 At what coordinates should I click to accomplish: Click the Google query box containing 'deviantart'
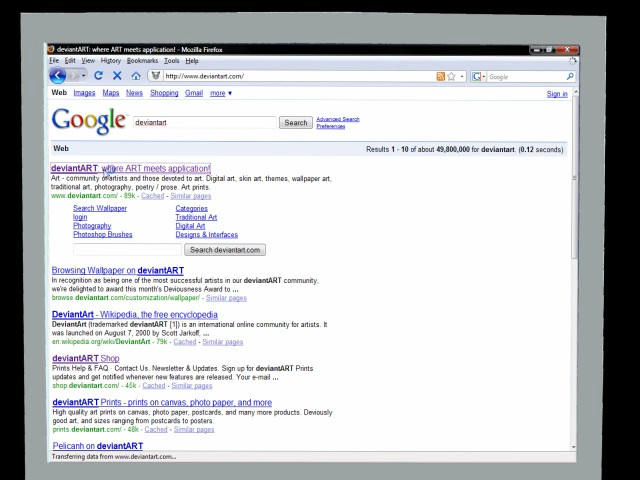205,122
